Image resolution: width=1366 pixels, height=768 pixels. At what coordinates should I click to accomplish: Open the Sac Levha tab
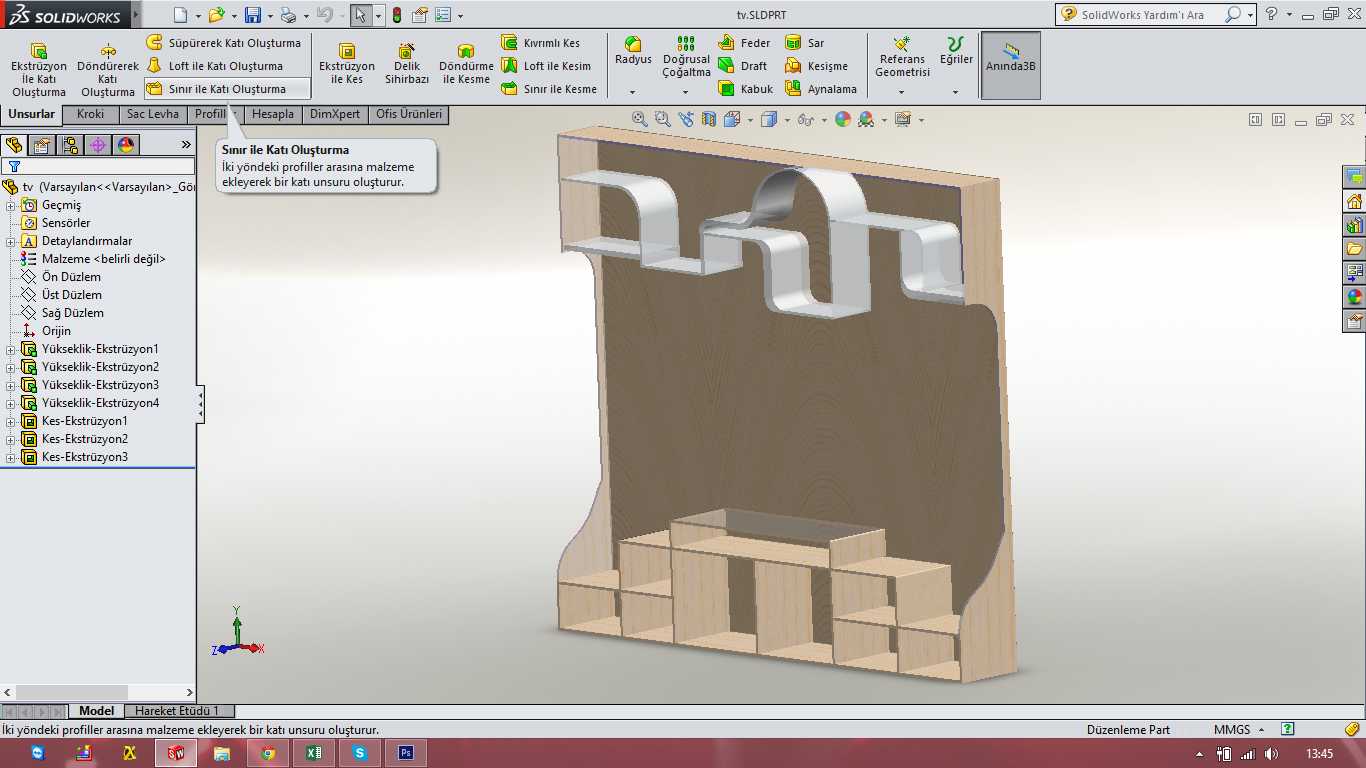pos(153,114)
